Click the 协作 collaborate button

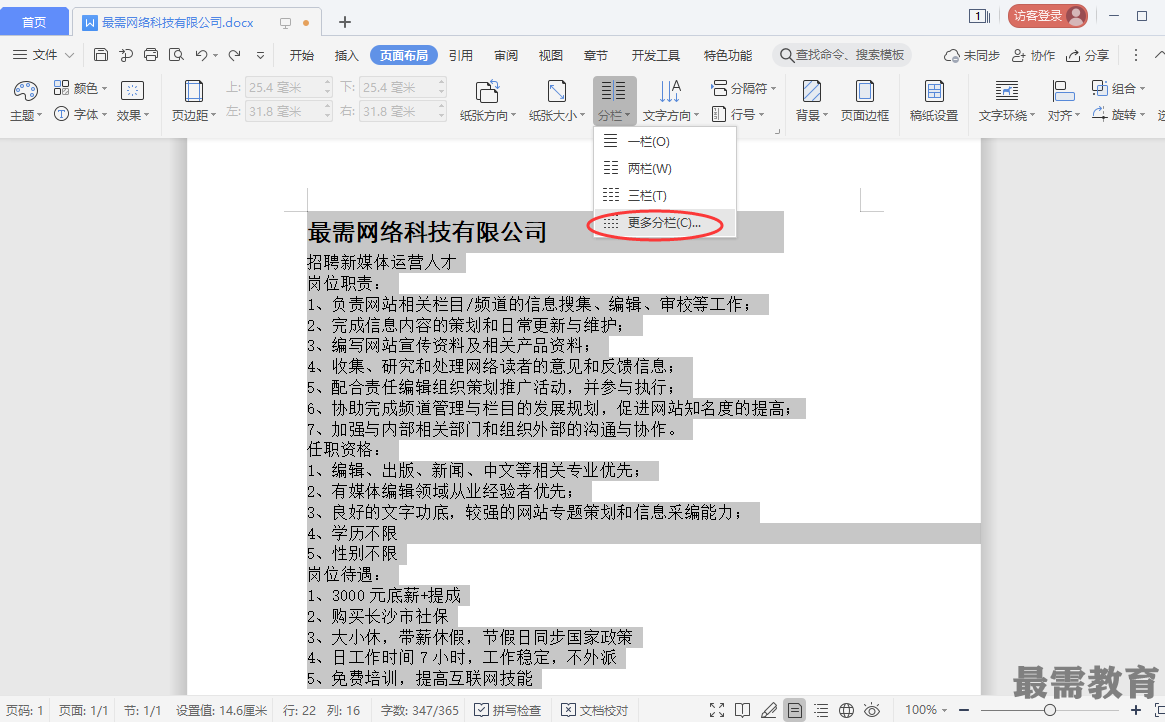point(1033,56)
